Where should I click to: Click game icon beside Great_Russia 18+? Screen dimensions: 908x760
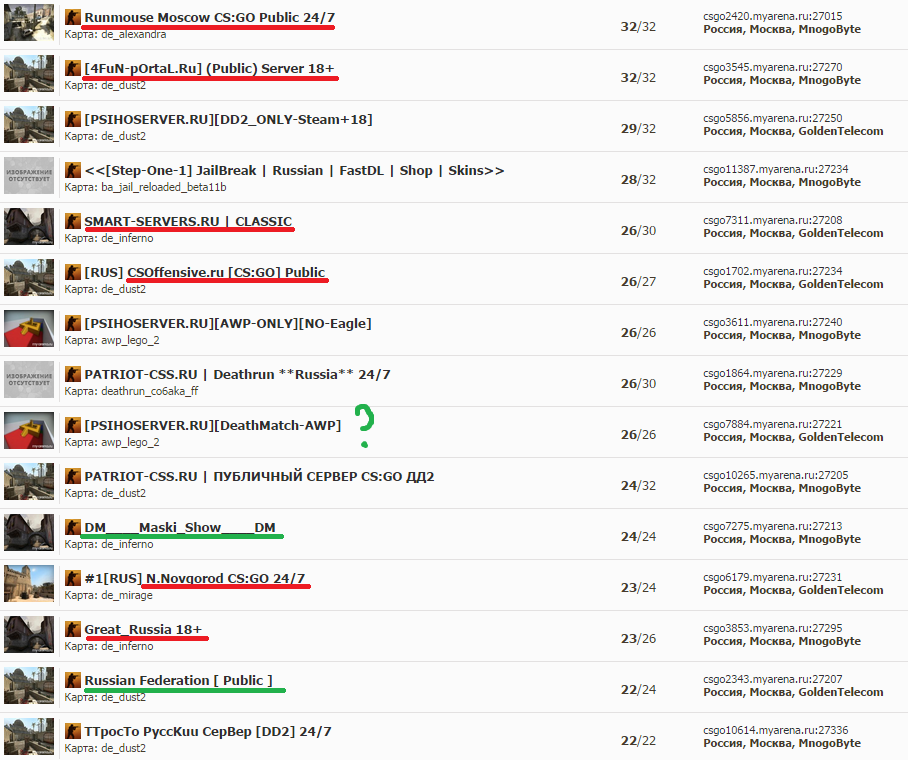(x=73, y=629)
